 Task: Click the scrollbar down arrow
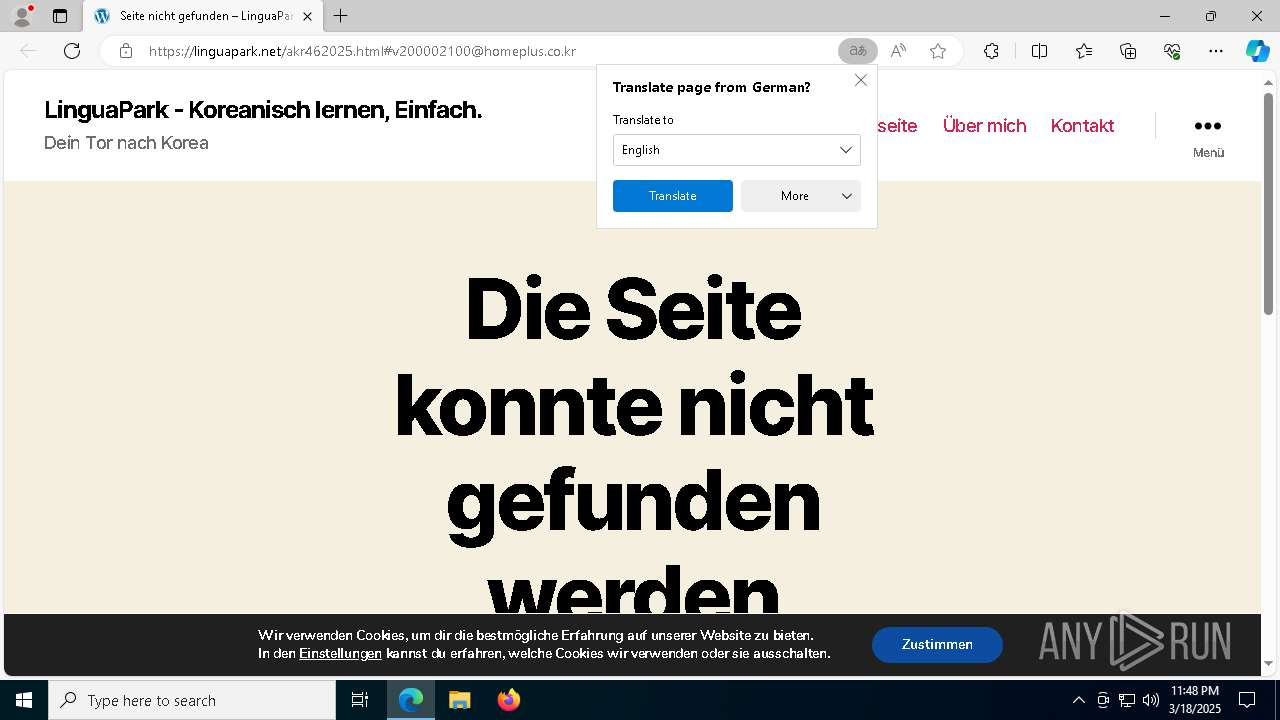(1268, 664)
